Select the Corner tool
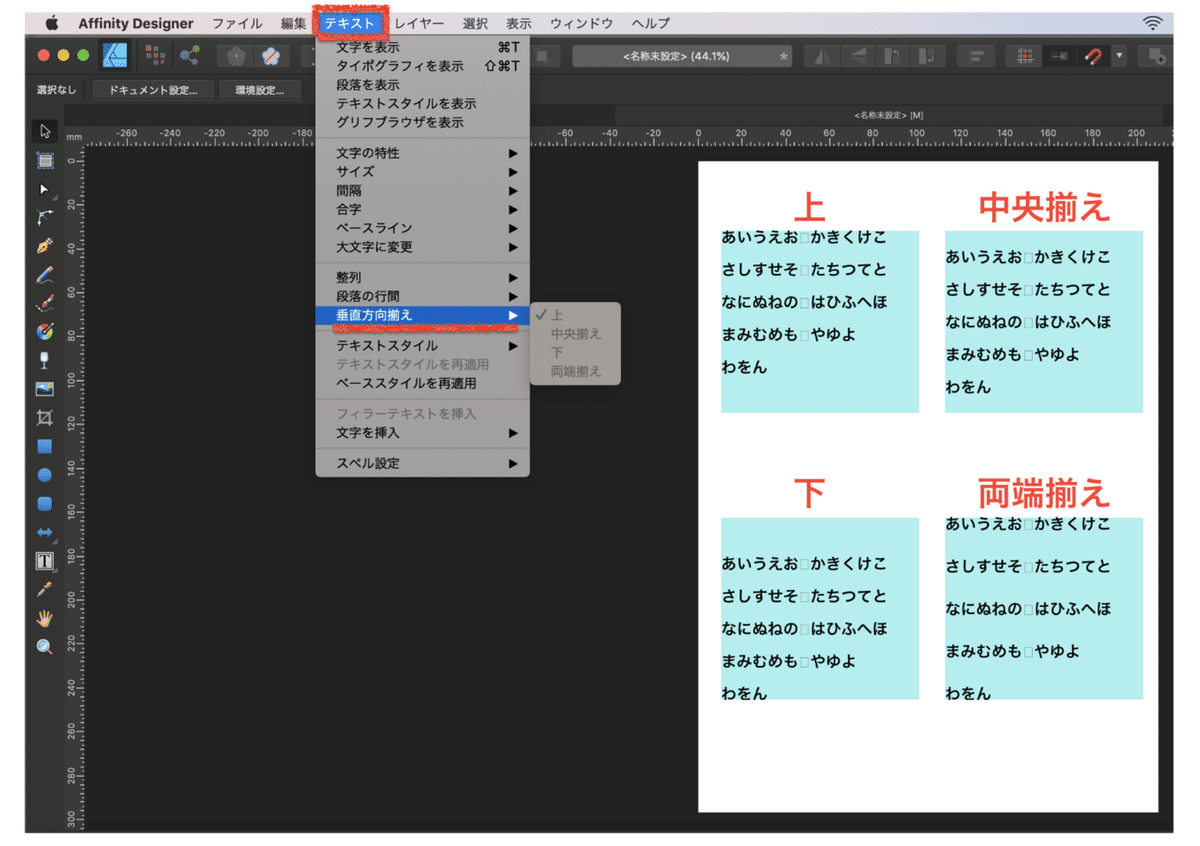This screenshot has height=846, width=1200. click(45, 217)
